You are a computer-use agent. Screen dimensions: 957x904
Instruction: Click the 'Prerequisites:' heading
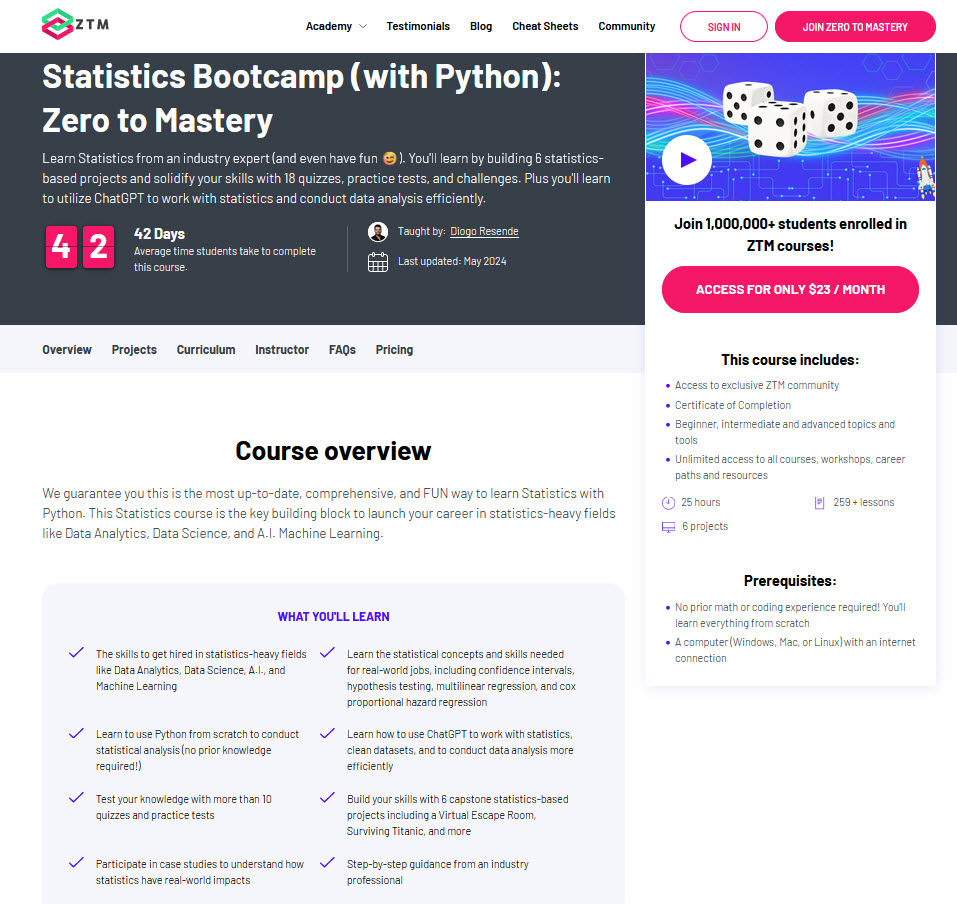coord(790,581)
